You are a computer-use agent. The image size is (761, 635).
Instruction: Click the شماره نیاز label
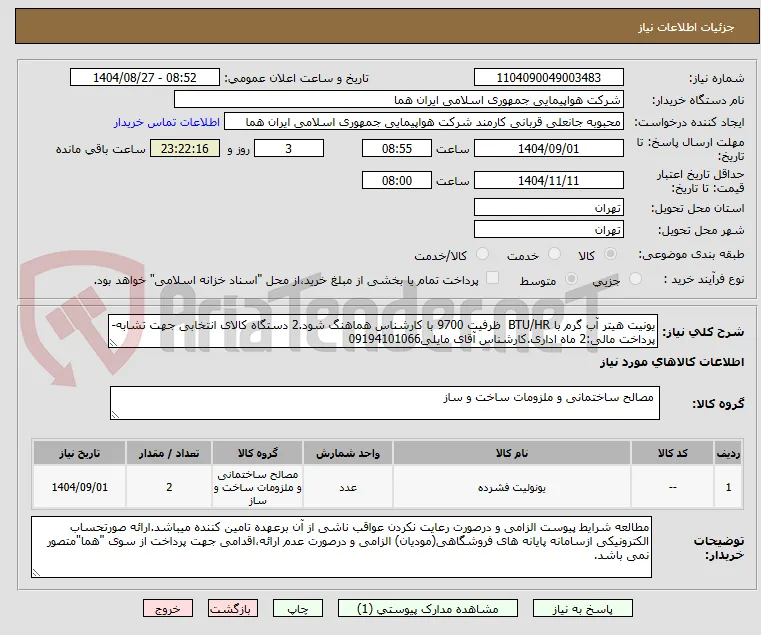tap(716, 78)
